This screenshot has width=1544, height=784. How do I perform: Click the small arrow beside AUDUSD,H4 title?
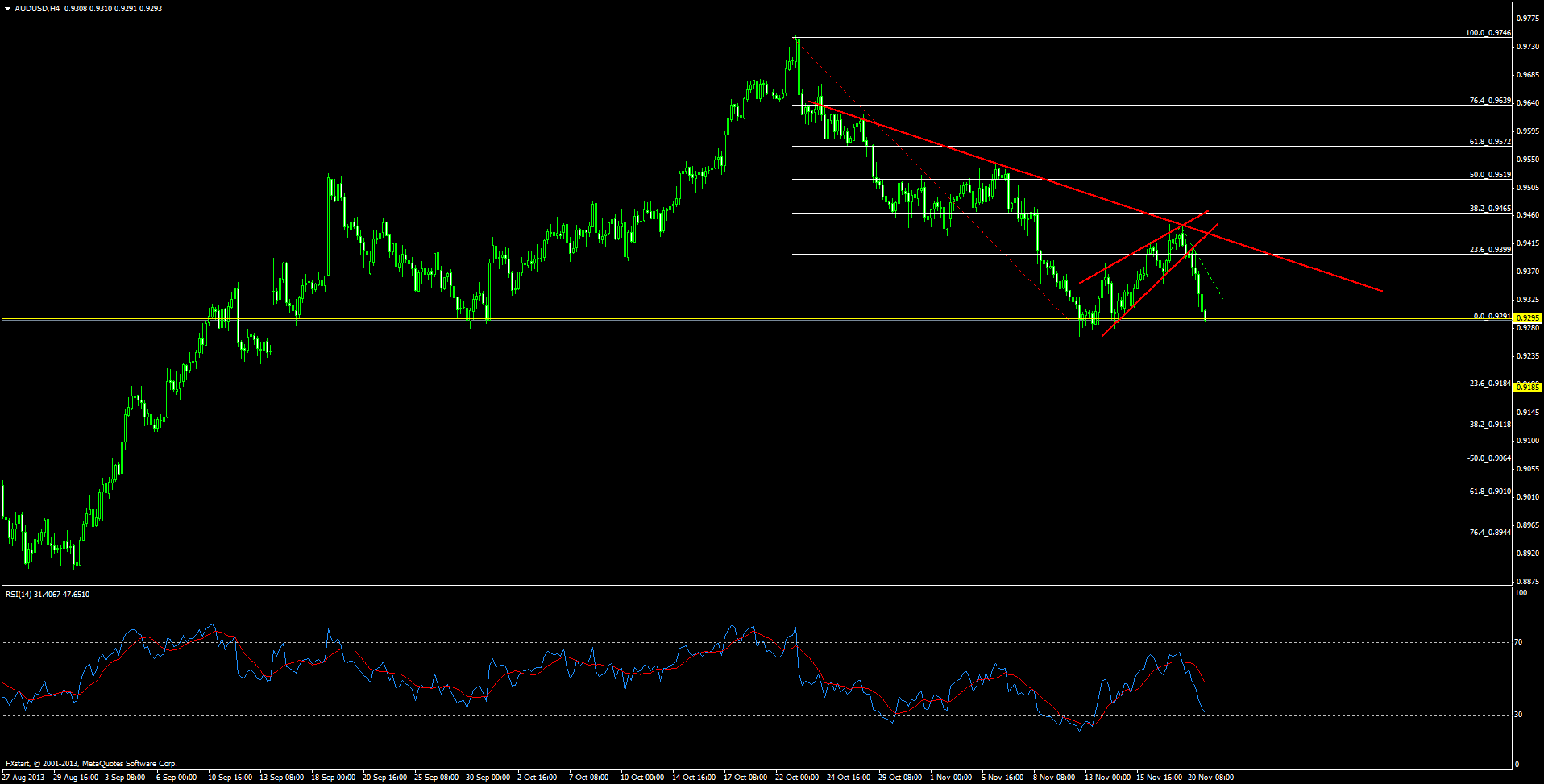coord(7,9)
